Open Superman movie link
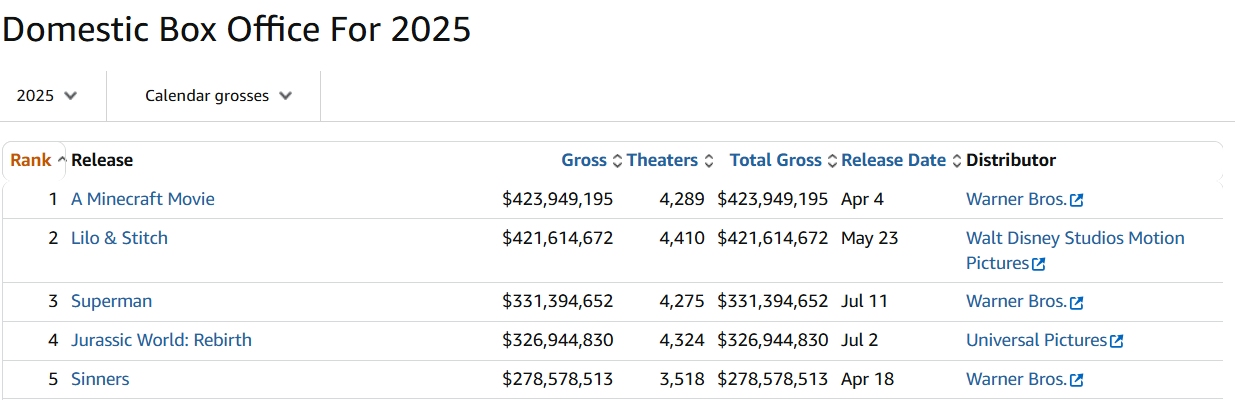Viewport: 1235px width, 400px height. point(111,301)
